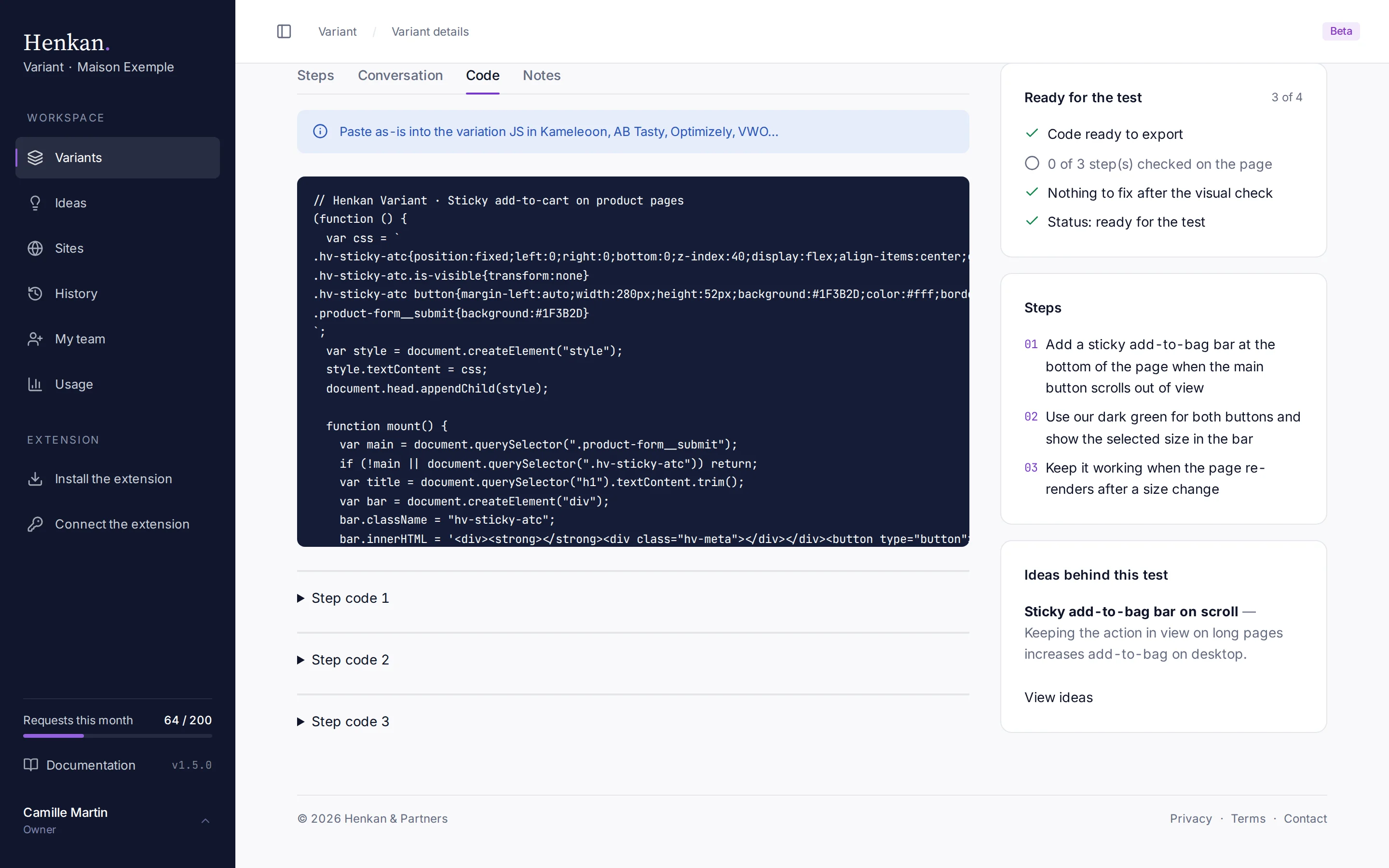The image size is (1389, 868).
Task: Click the "64 / 200" requests count
Action: pyautogui.click(x=188, y=720)
